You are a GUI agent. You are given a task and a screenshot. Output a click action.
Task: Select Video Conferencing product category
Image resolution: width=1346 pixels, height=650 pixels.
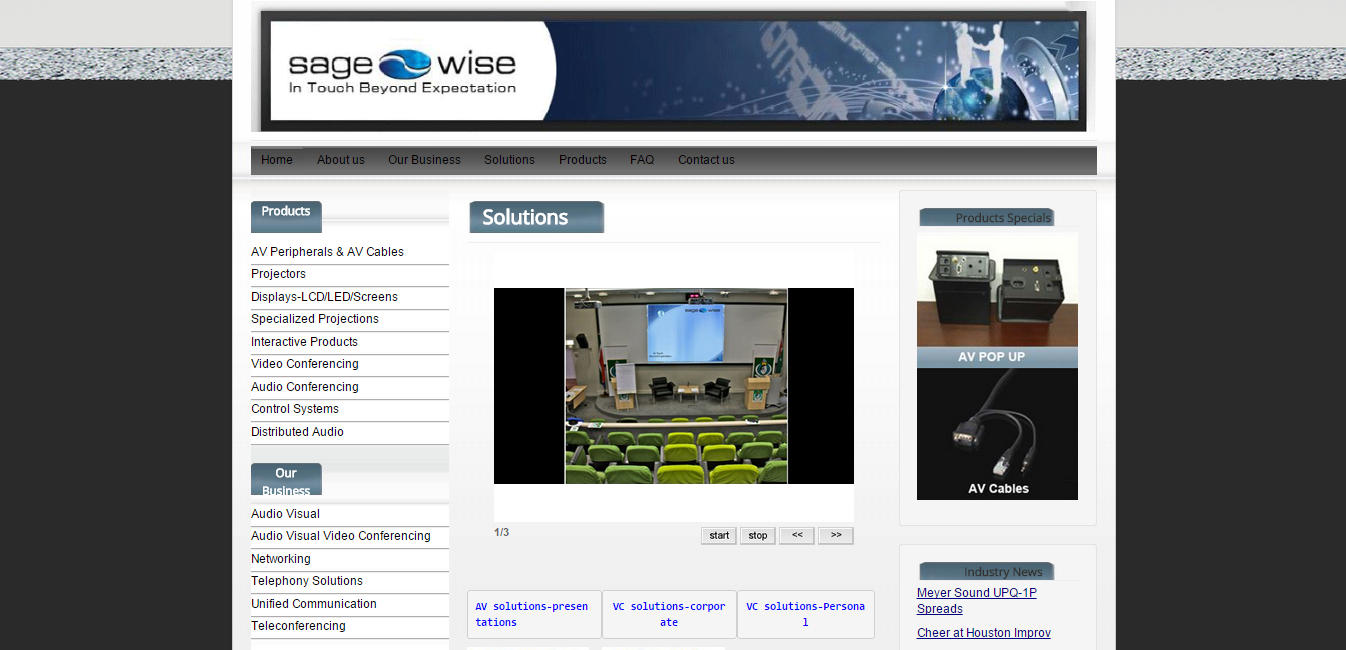(x=304, y=364)
